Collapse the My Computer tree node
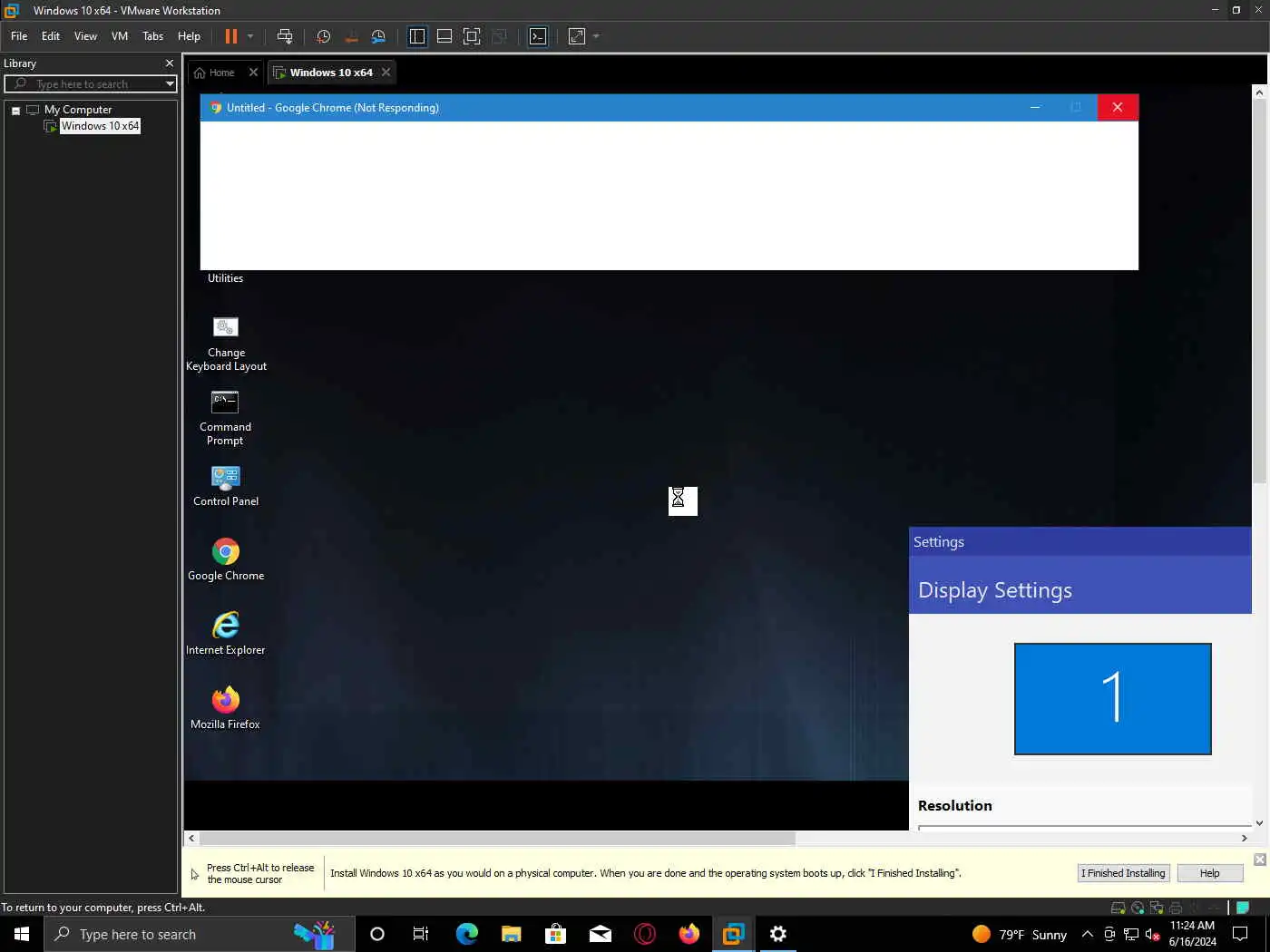Viewport: 1270px width, 952px height. pos(15,110)
